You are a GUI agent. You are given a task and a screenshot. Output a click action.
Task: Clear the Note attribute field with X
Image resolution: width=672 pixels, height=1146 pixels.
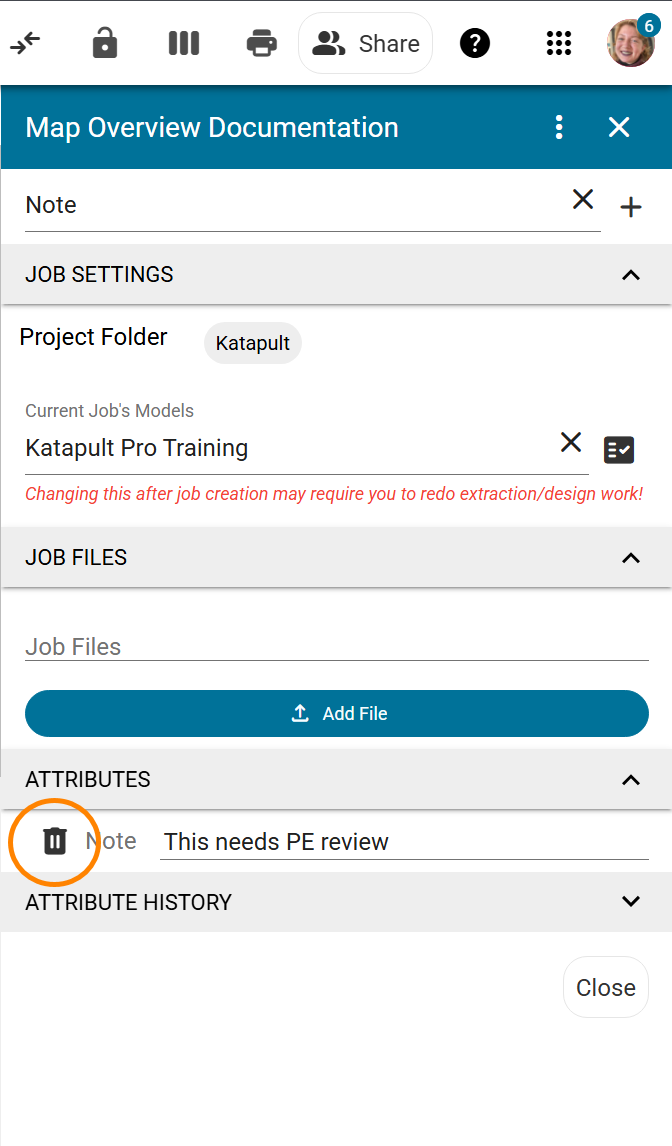coord(583,199)
